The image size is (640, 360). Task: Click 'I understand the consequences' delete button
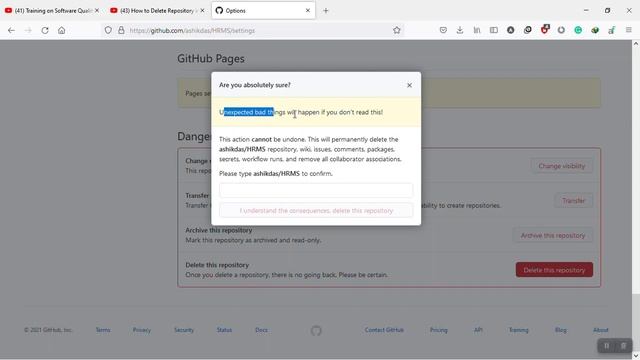316,211
